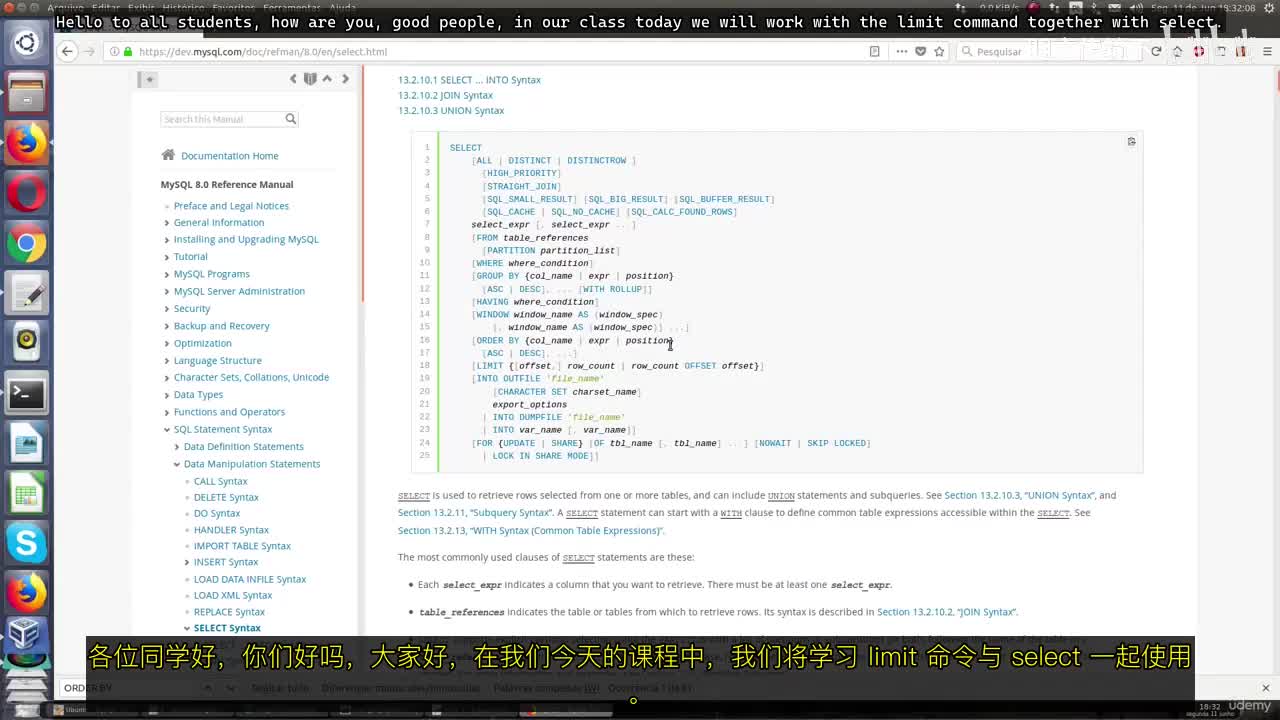This screenshot has width=1280, height=720.
Task: Open the page actions three-dot menu
Action: pos(902,52)
